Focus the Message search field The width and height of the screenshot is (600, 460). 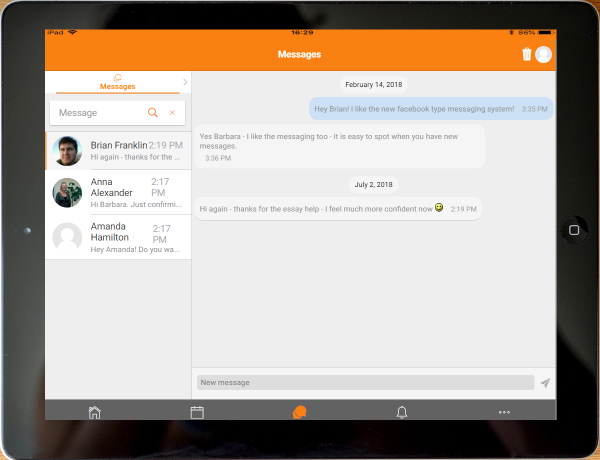pyautogui.click(x=98, y=113)
